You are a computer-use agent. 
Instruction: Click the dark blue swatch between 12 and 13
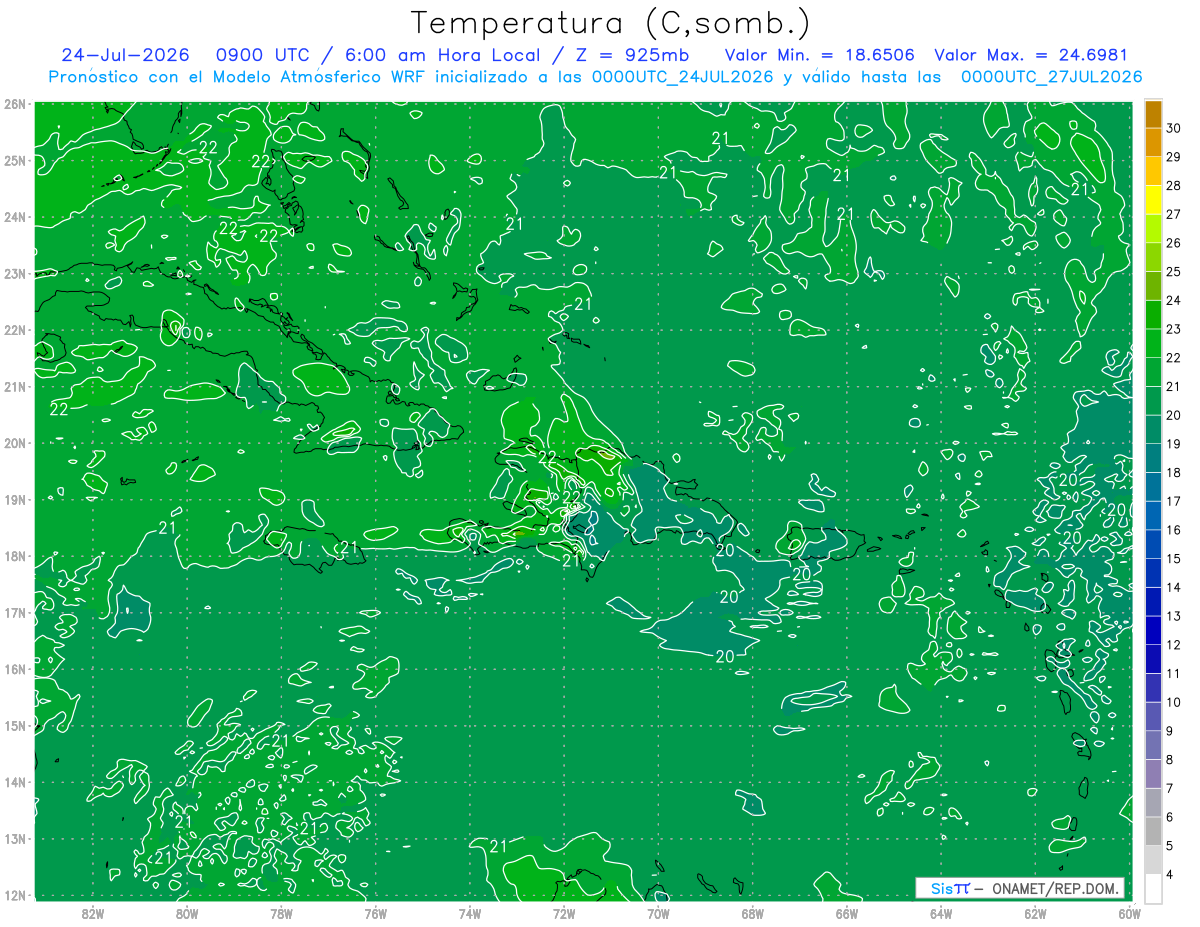coord(1153,631)
